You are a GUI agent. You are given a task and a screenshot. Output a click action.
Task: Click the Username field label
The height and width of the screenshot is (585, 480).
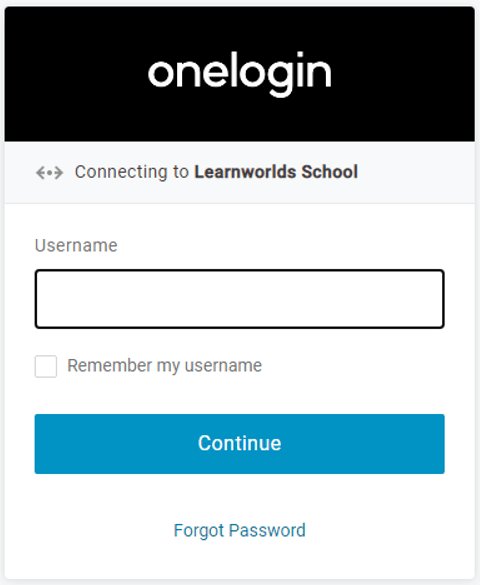click(x=76, y=245)
